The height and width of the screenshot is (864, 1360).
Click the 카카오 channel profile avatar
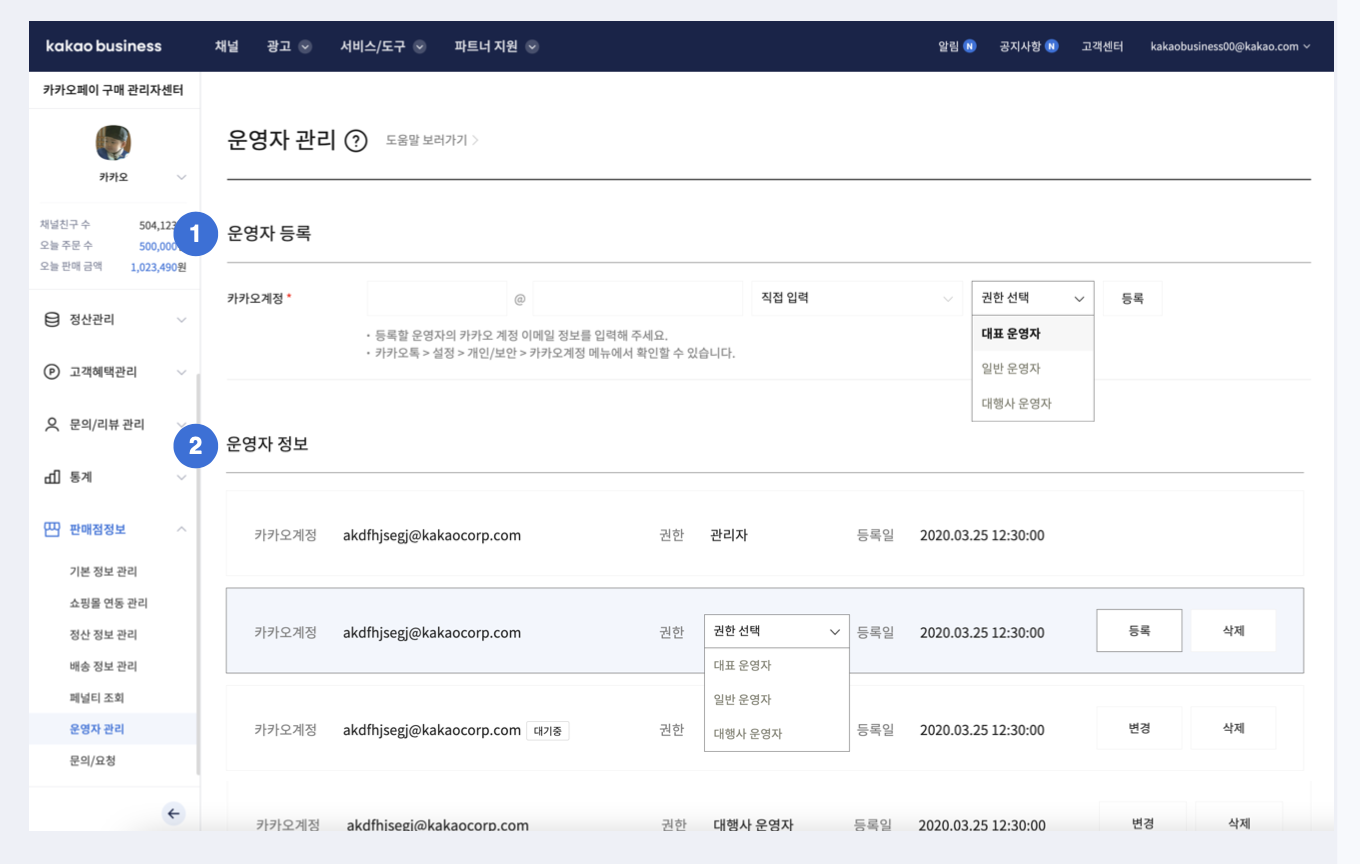point(113,143)
